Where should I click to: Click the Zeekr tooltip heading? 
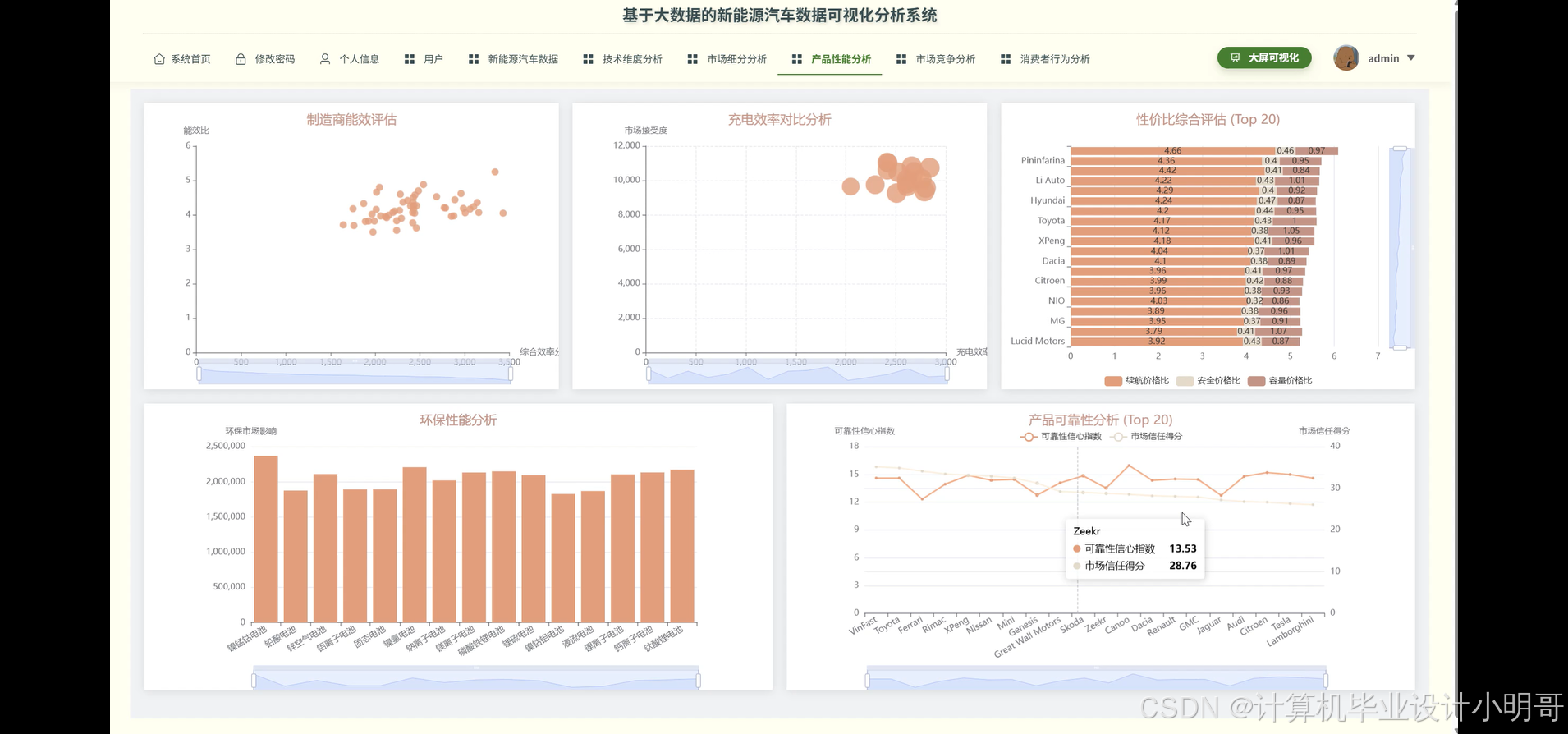click(1087, 531)
